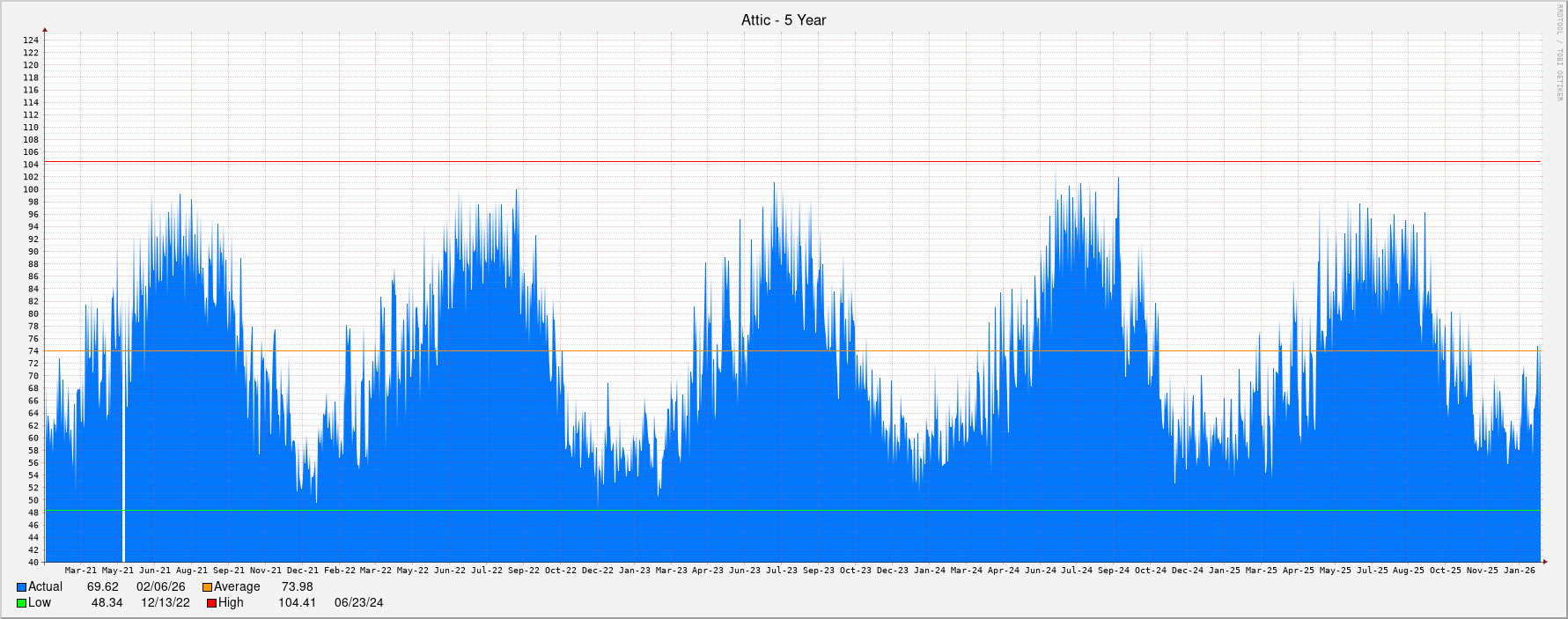This screenshot has width=1568, height=619.
Task: Select the RRDTOOL / TOBI OETIKER watermark
Action: pos(1559,53)
